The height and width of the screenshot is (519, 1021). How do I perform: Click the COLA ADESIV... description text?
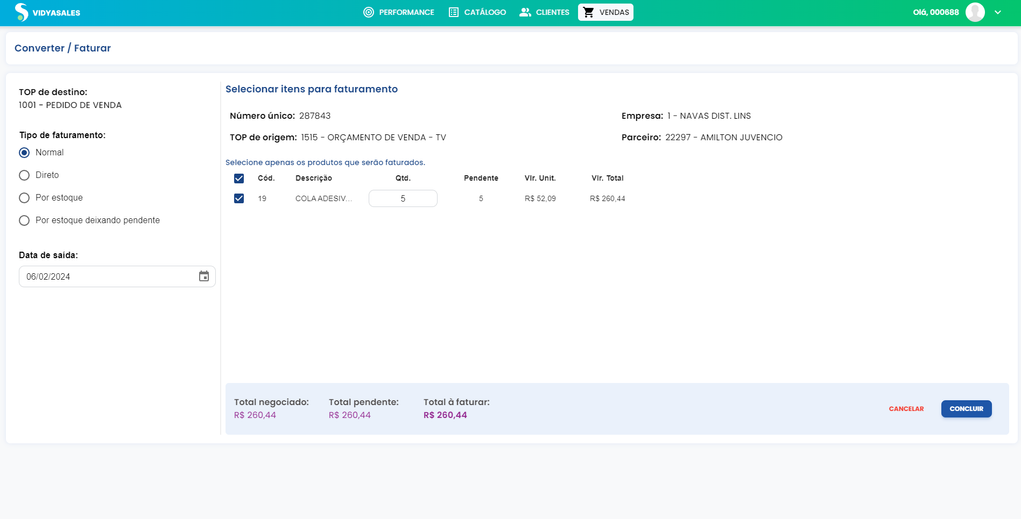[x=324, y=199]
